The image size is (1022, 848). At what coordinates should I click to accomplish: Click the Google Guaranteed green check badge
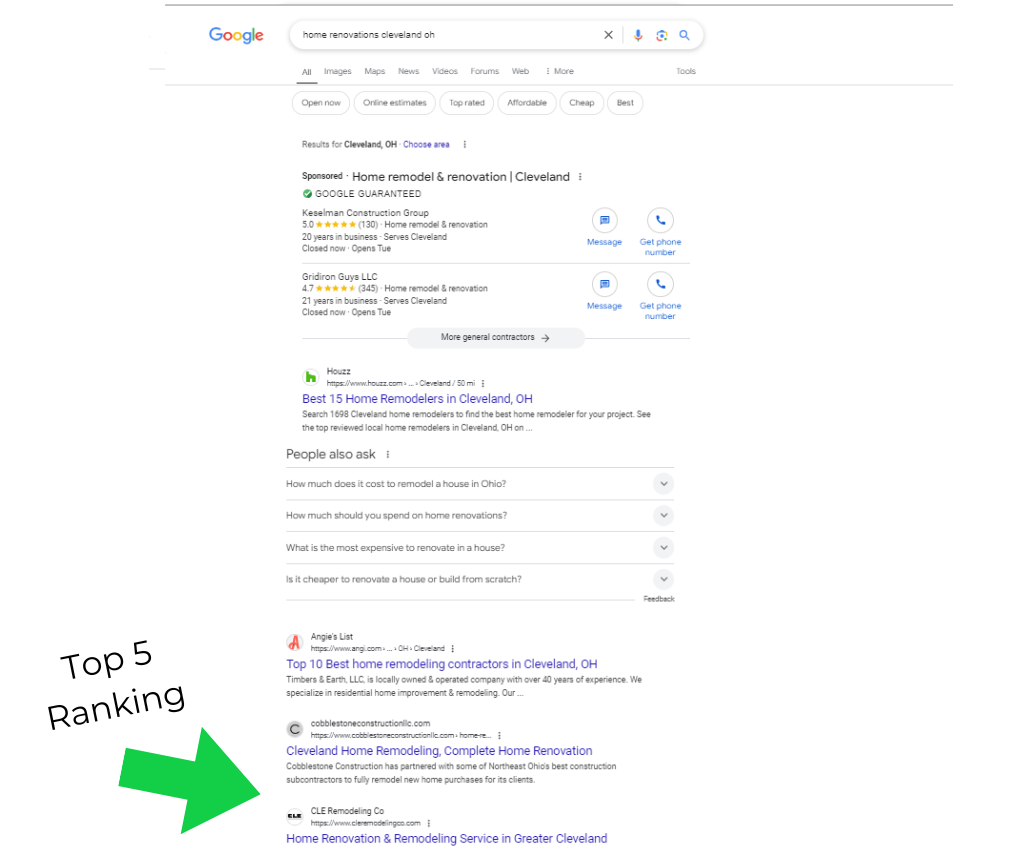coord(307,194)
